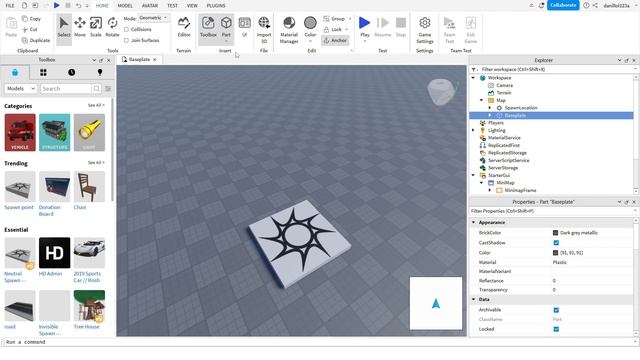Open Game Settings
The width and height of the screenshot is (640, 360).
tap(424, 30)
